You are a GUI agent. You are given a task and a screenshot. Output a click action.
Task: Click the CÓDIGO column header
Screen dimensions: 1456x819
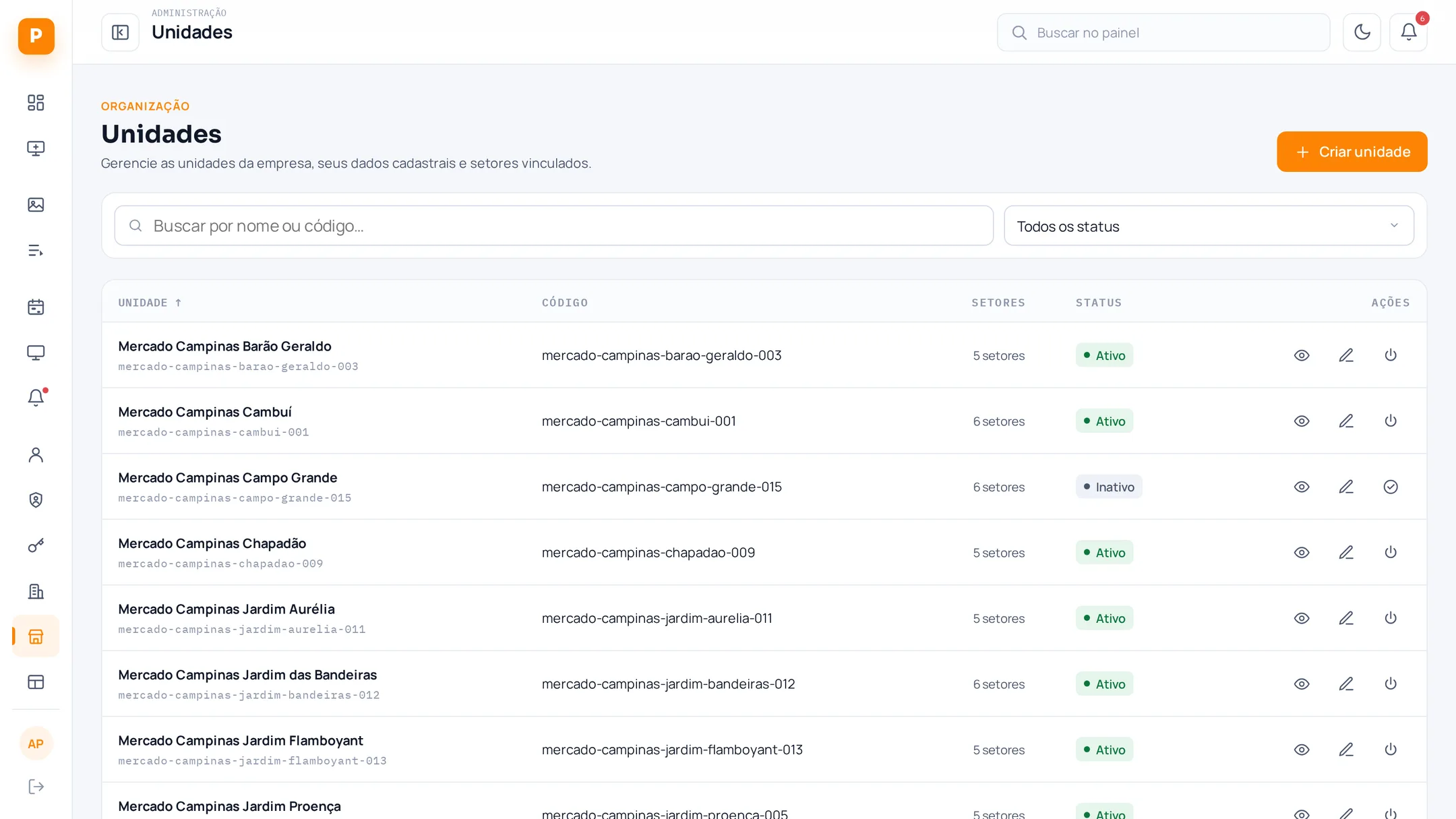click(565, 303)
